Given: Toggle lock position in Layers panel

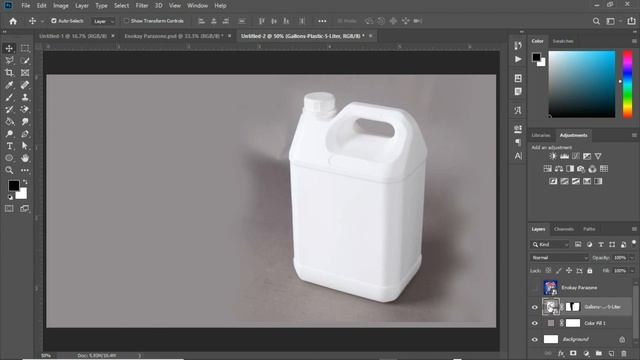Looking at the screenshot, I should tap(569, 271).
